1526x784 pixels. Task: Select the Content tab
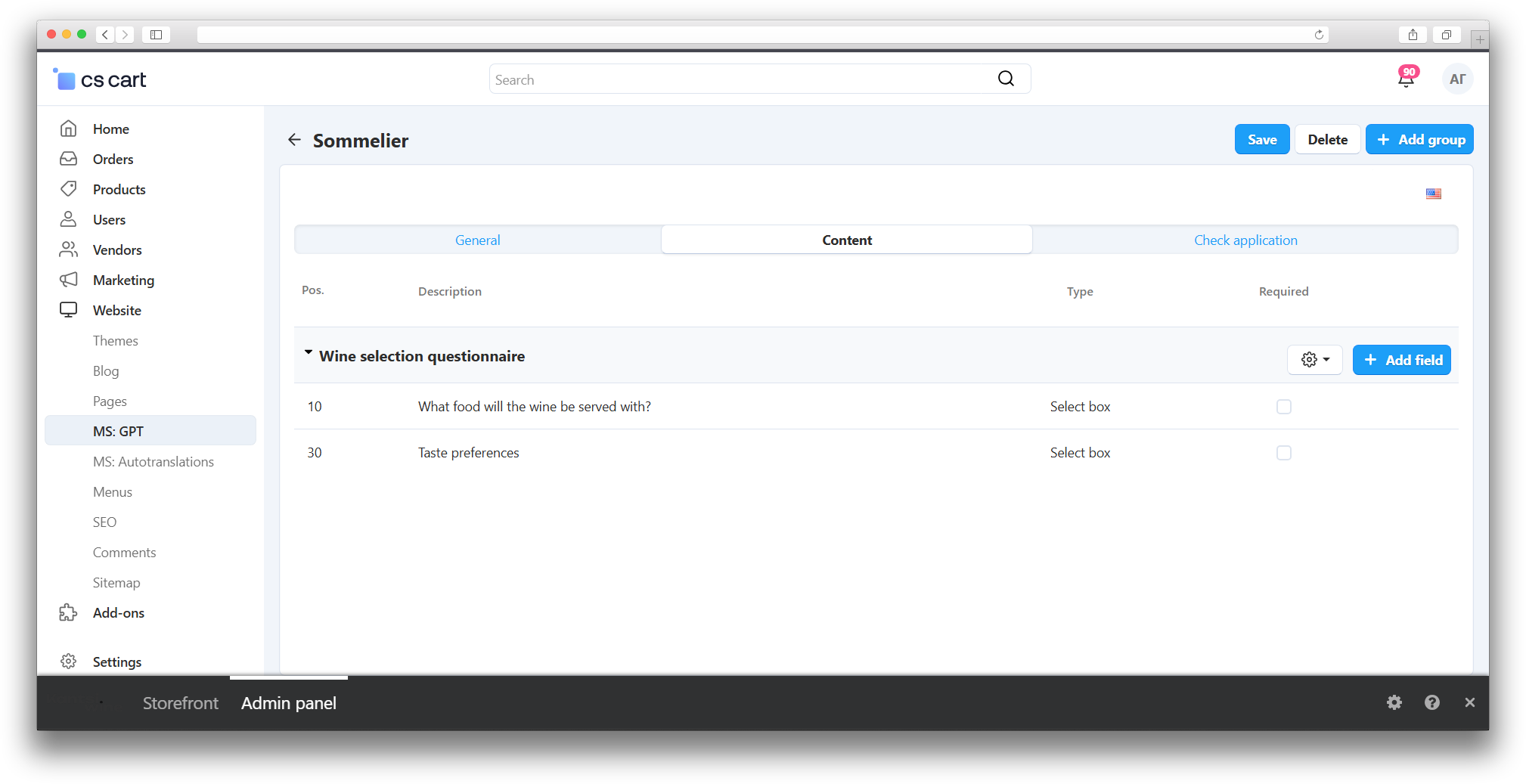tap(847, 240)
